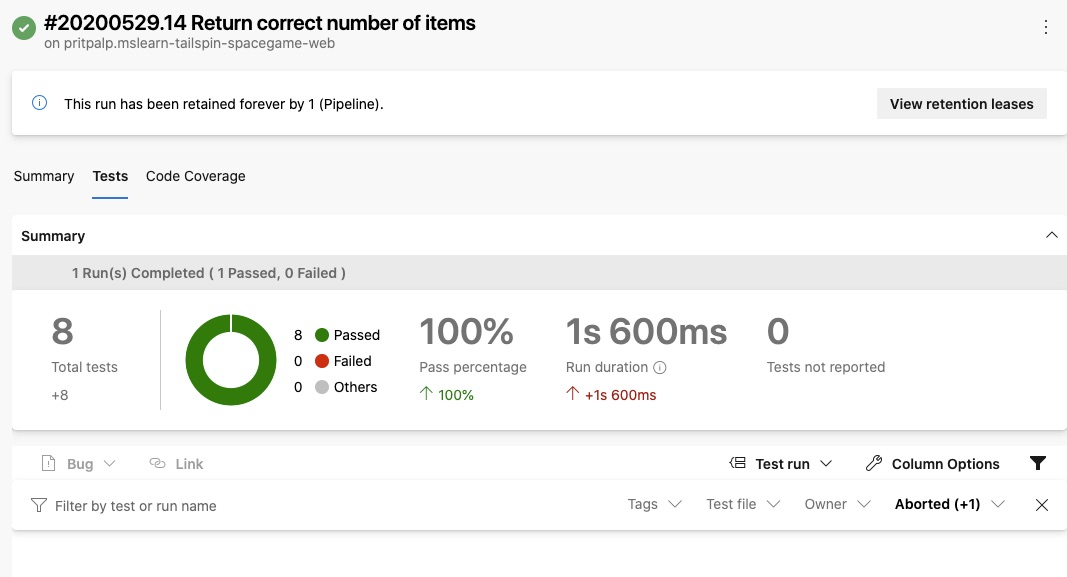Expand the Owner filter dropdown
Viewport: 1067px width, 577px height.
point(838,504)
